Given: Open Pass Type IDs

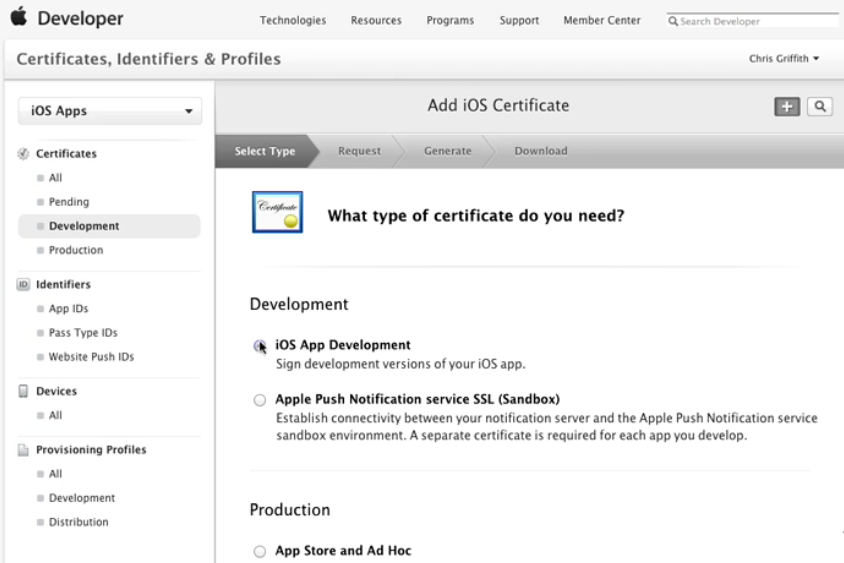Looking at the screenshot, I should (83, 333).
